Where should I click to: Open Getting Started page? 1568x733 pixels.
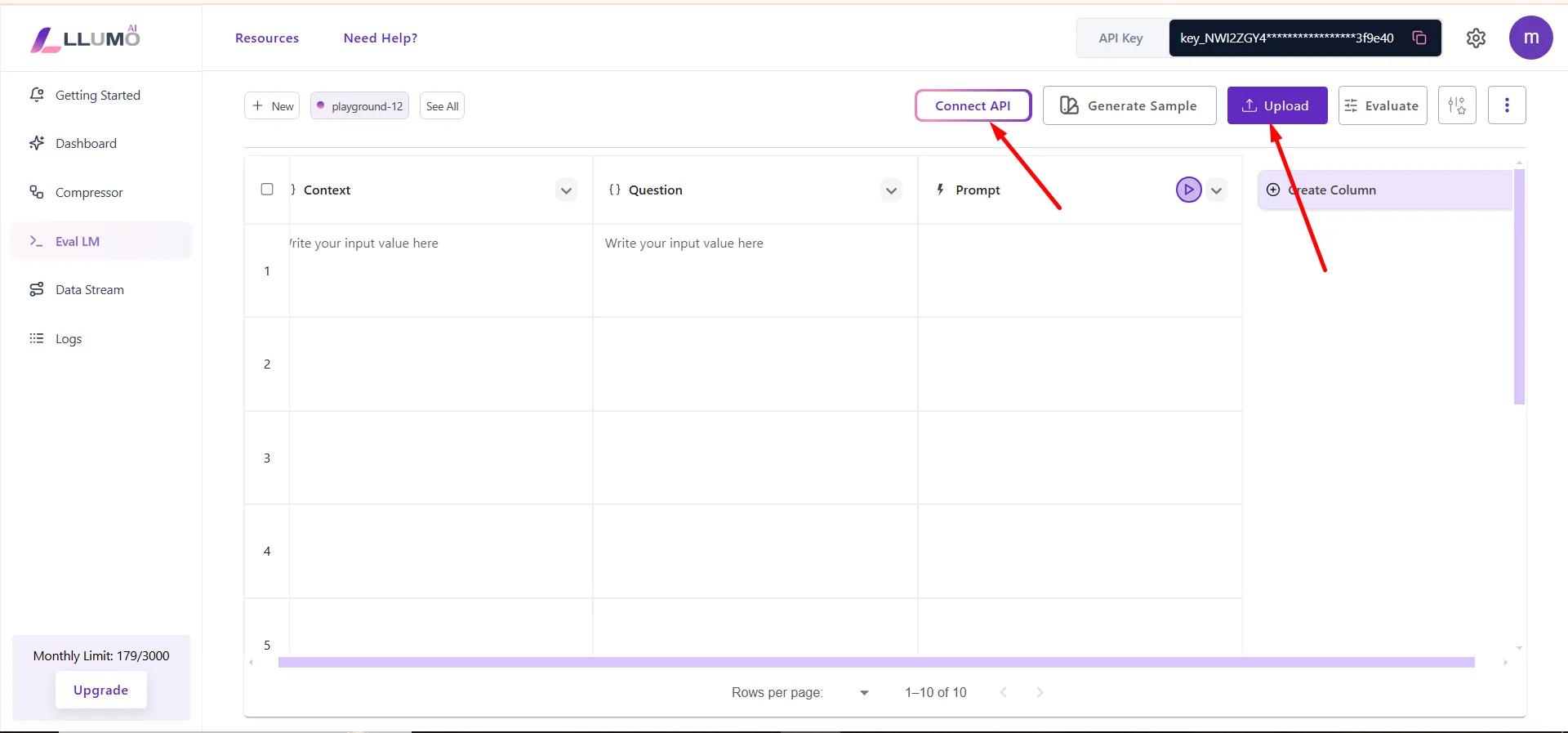tap(101, 95)
